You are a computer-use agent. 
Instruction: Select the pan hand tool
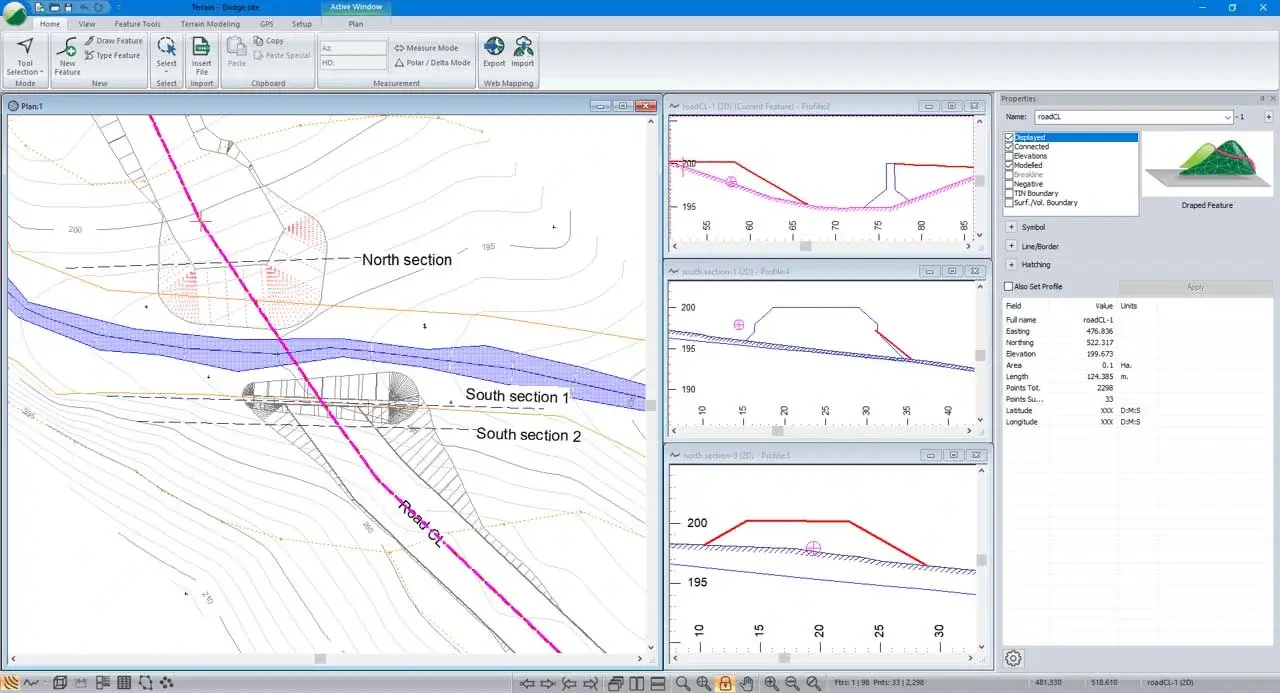748,683
